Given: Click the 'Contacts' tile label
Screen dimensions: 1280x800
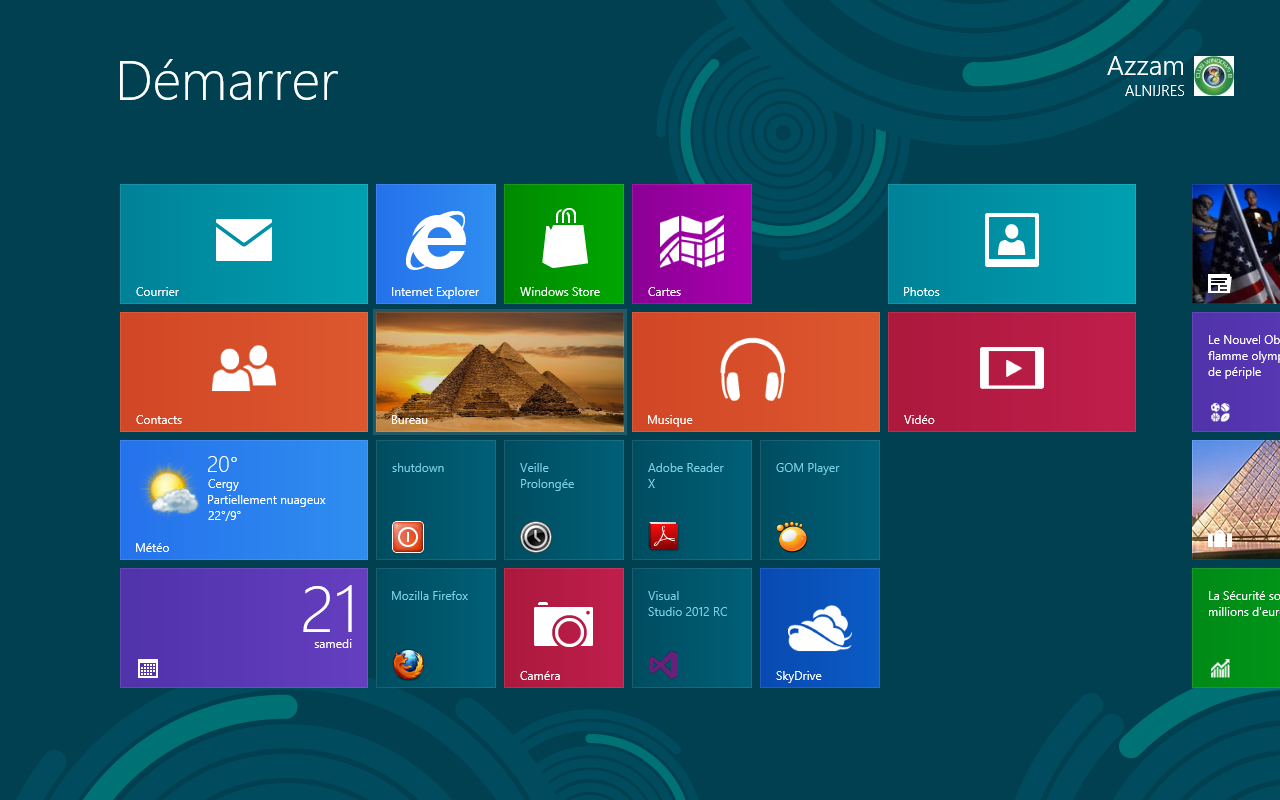Looking at the screenshot, I should 159,420.
